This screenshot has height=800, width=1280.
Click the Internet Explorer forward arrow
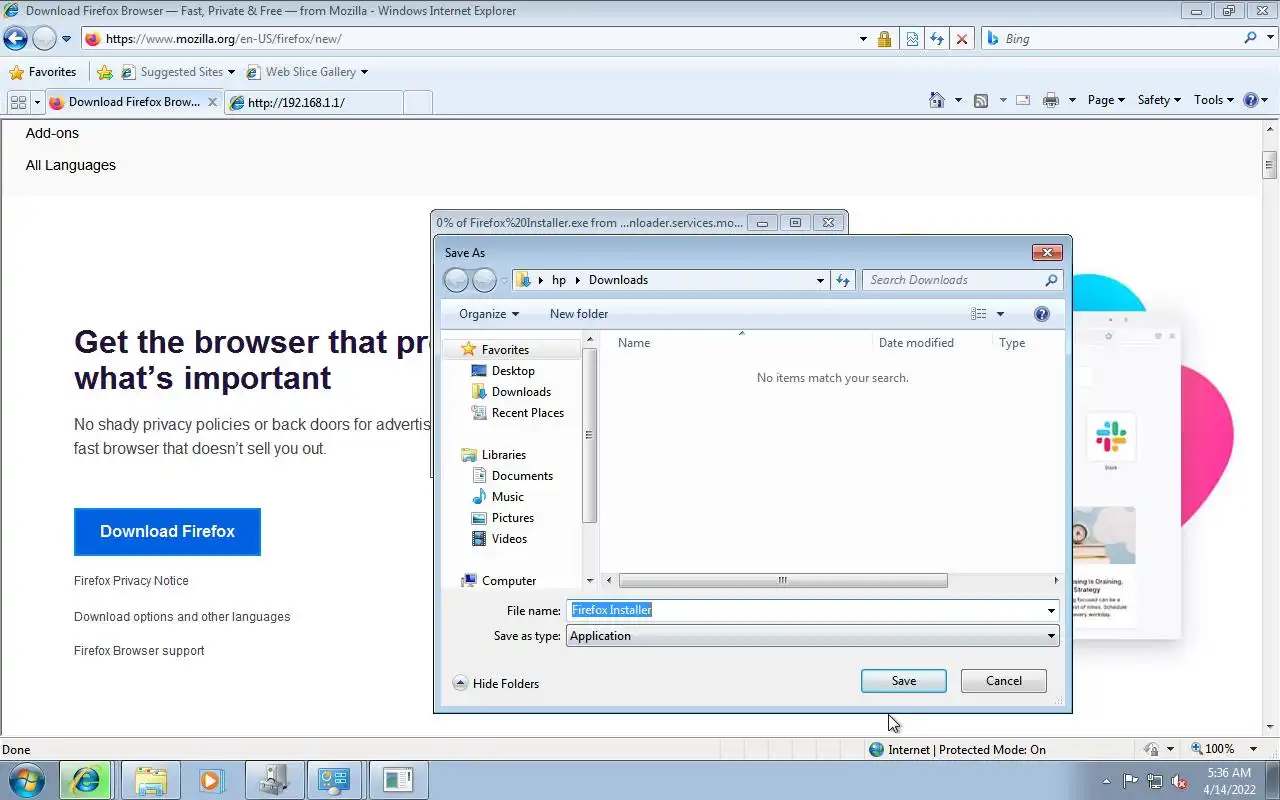44,39
